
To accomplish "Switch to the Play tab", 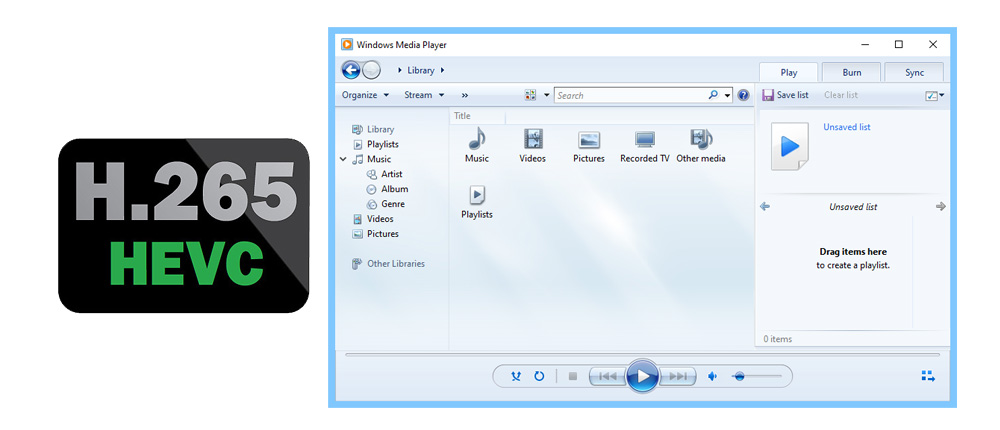I will 789,72.
